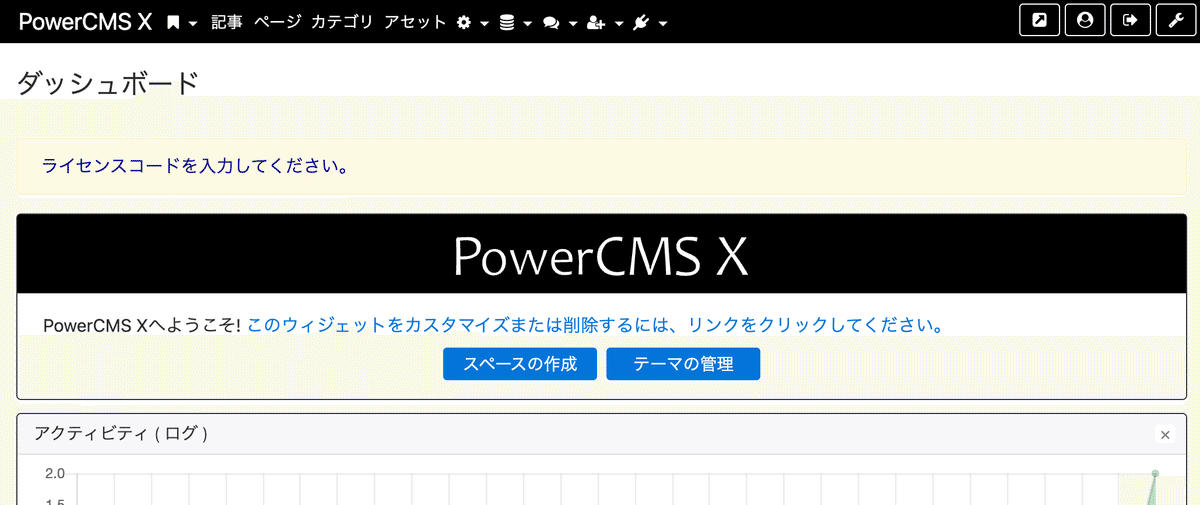Go to ページ in the navbar
The width and height of the screenshot is (1200, 505).
click(x=277, y=22)
